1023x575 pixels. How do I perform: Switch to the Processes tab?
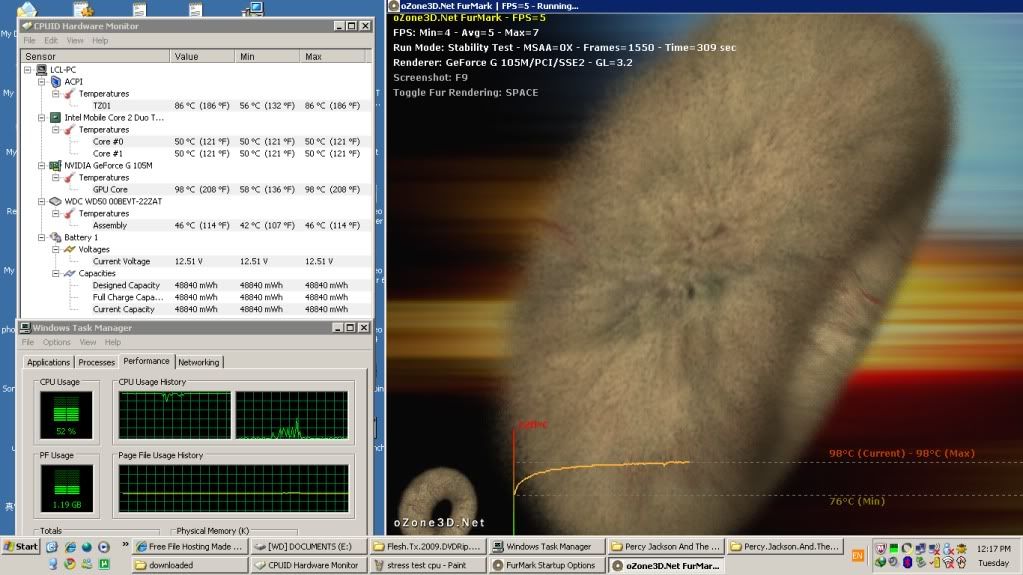tap(97, 362)
